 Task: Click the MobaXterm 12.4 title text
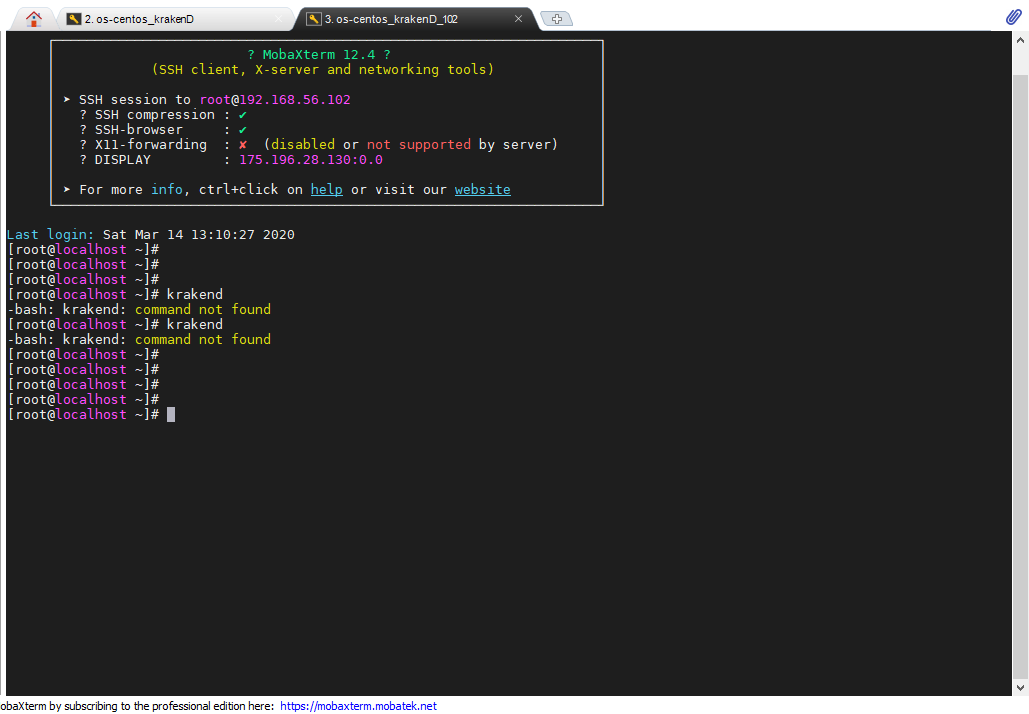point(319,55)
